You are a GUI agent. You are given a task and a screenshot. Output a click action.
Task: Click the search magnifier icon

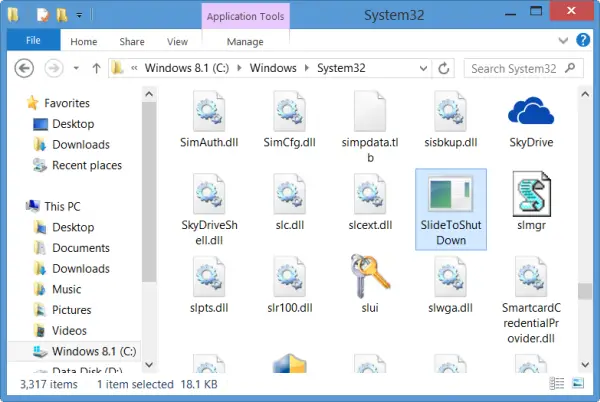570,68
